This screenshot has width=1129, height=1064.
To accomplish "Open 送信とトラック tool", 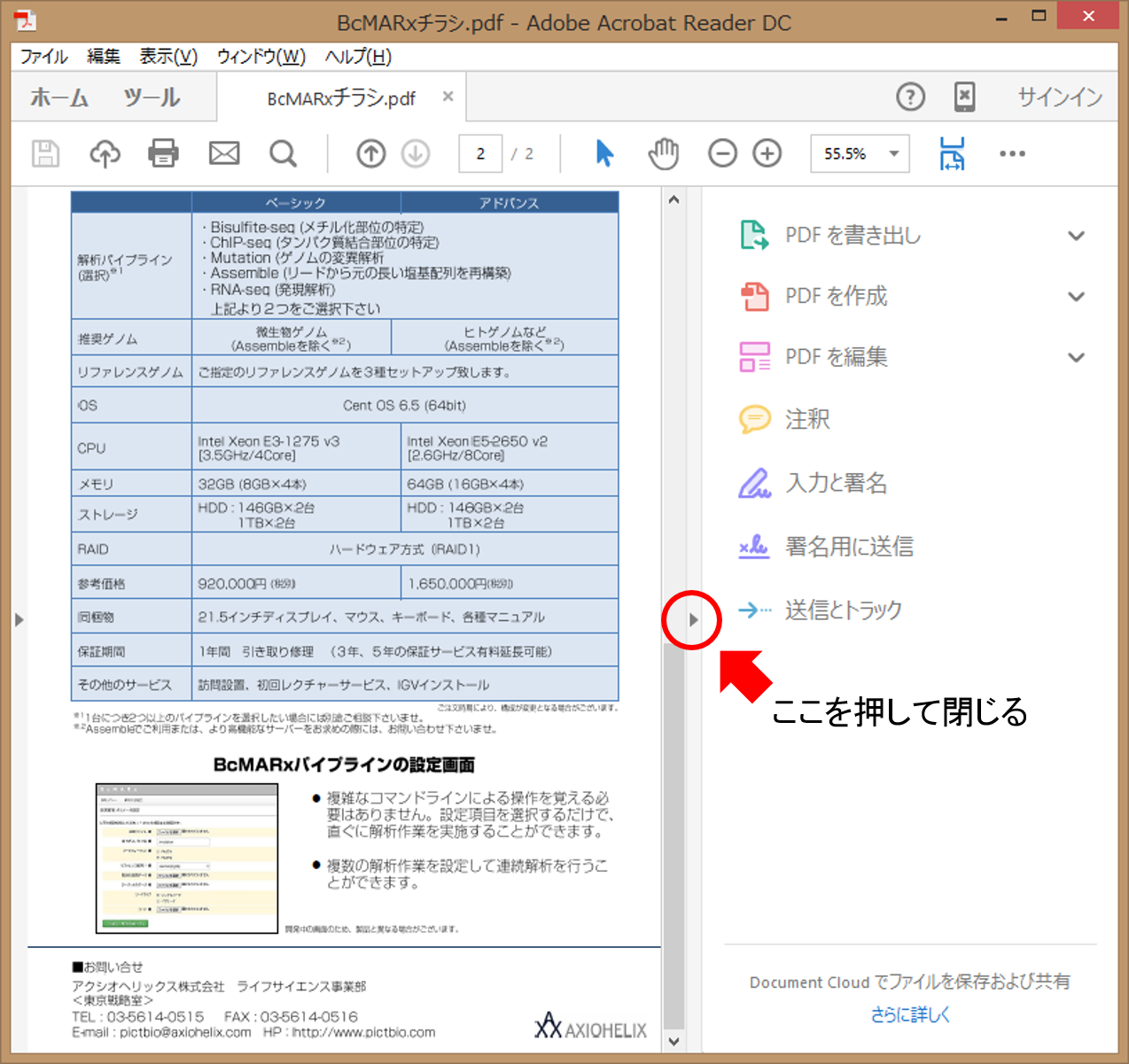I will [x=821, y=610].
